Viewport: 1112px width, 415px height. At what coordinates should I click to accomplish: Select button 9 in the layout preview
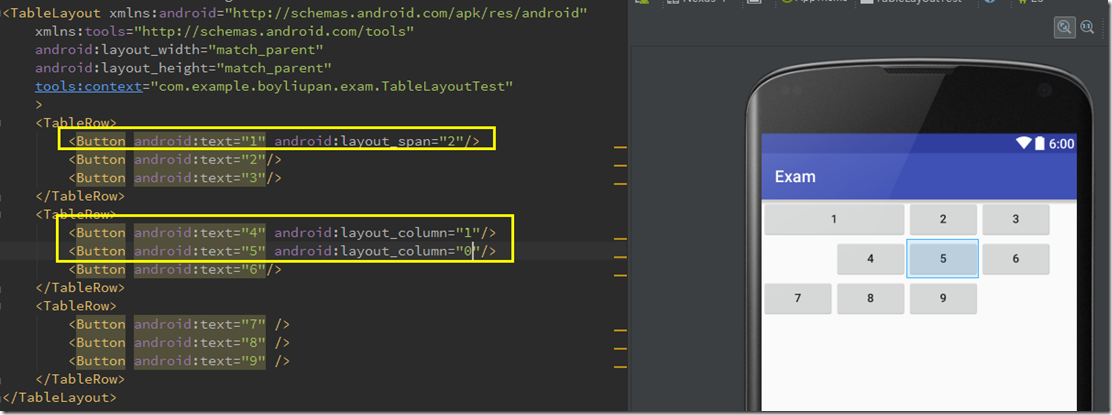[942, 298]
